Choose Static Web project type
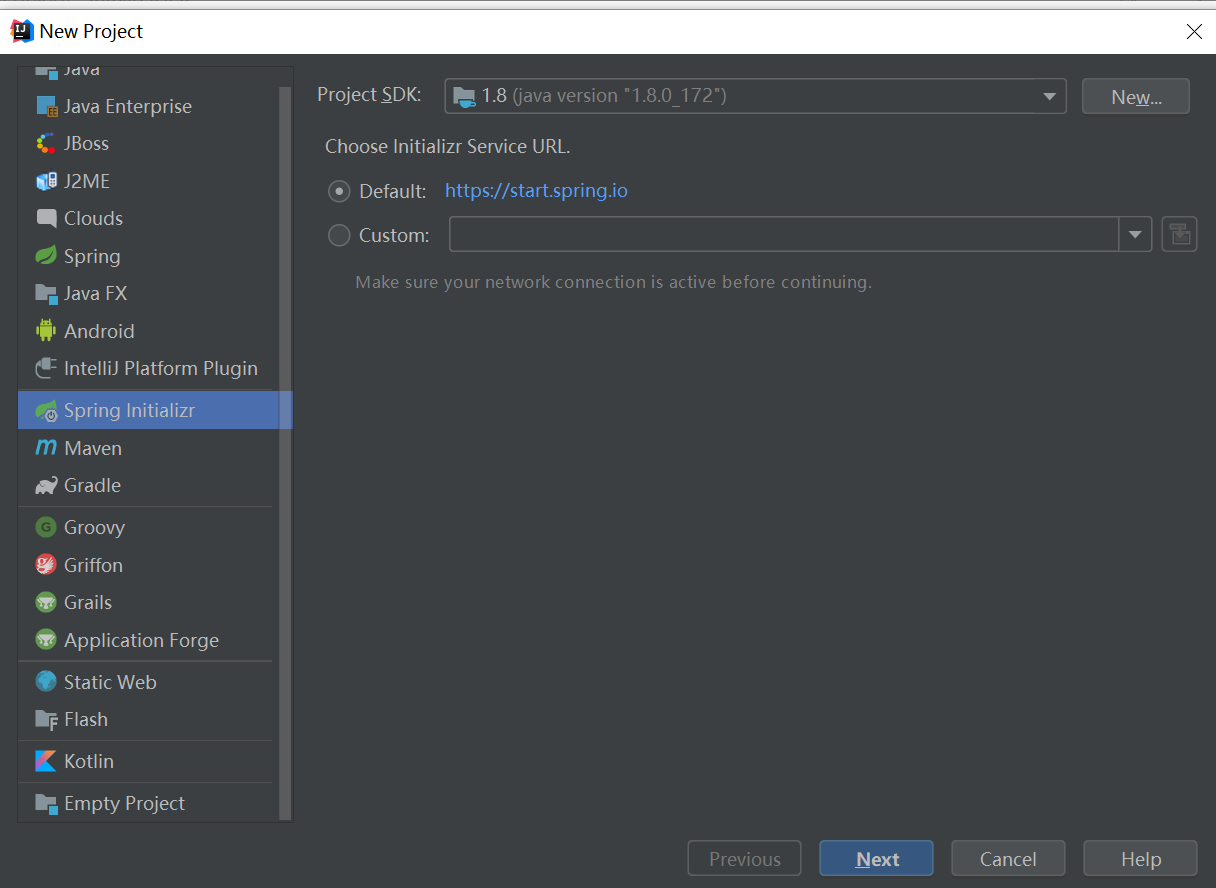1216x888 pixels. [146, 682]
